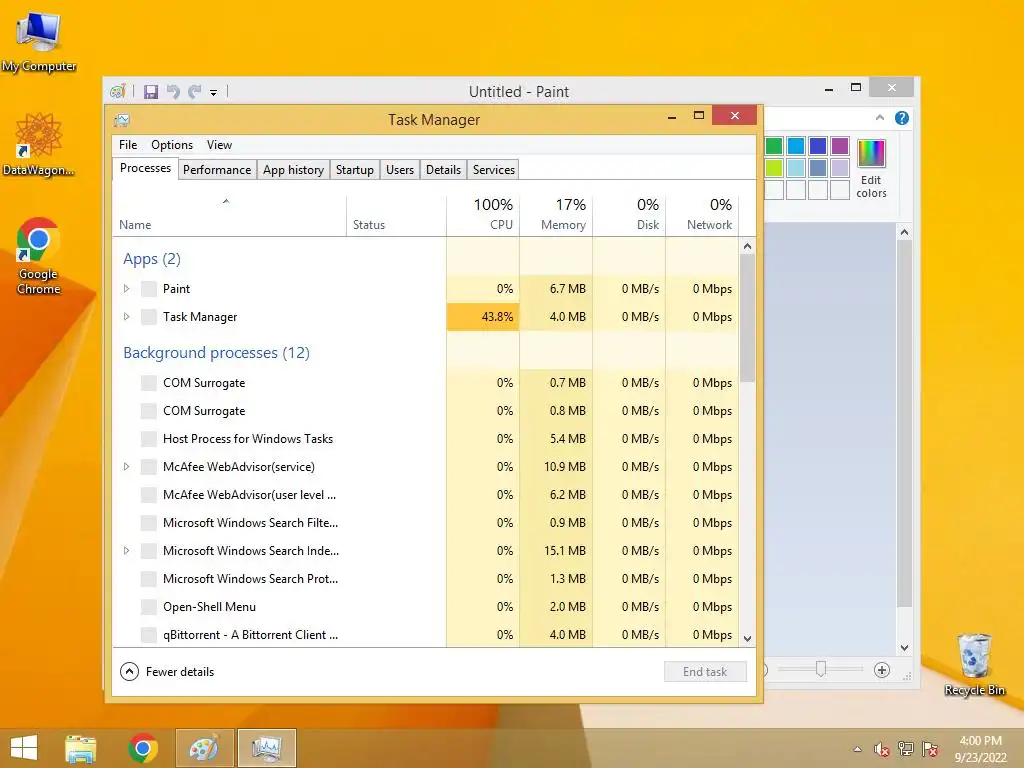
Task: Click Paint zoom in plus button
Action: coord(882,670)
